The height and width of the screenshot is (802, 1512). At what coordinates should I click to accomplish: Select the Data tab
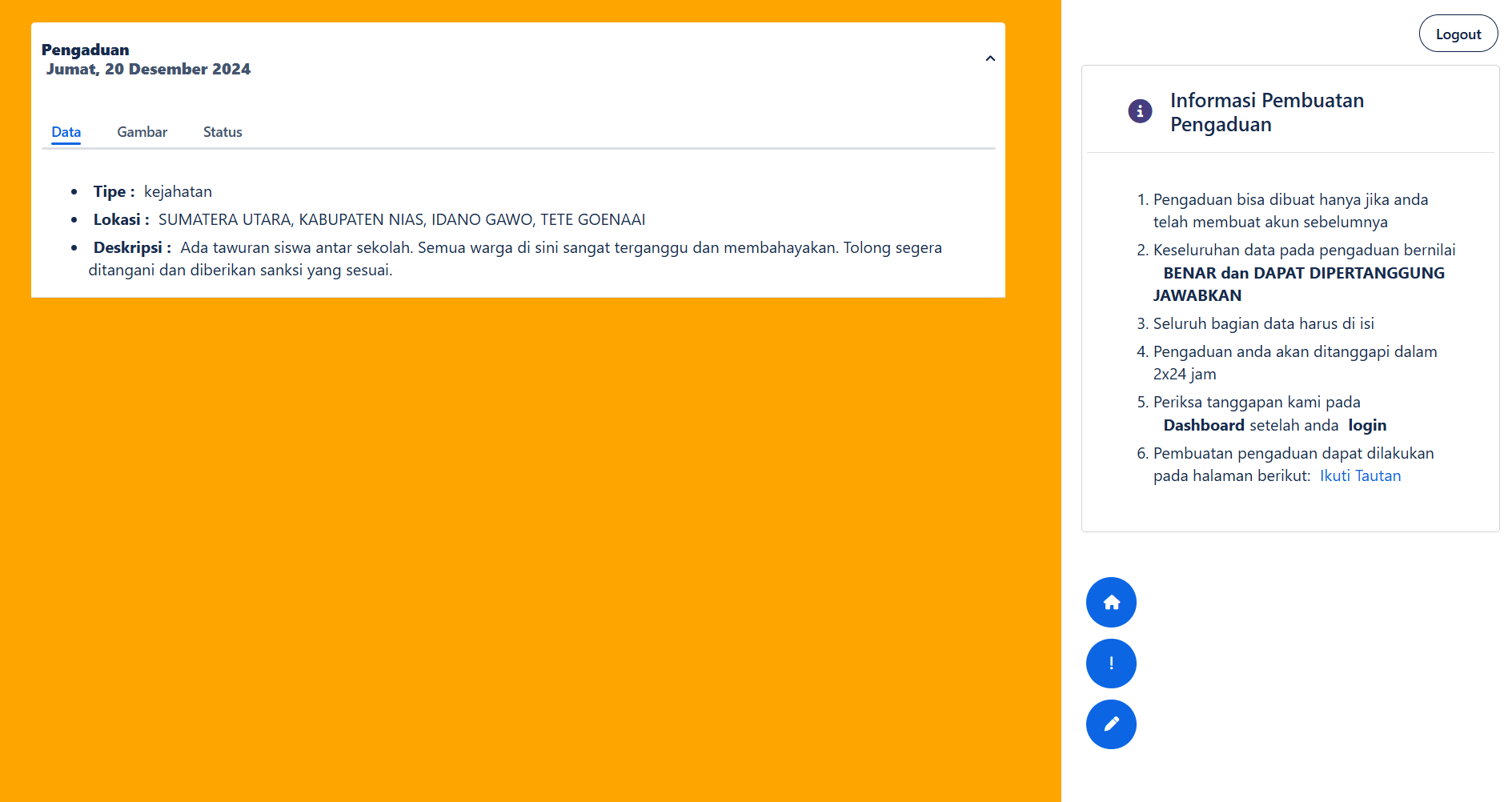pos(66,132)
